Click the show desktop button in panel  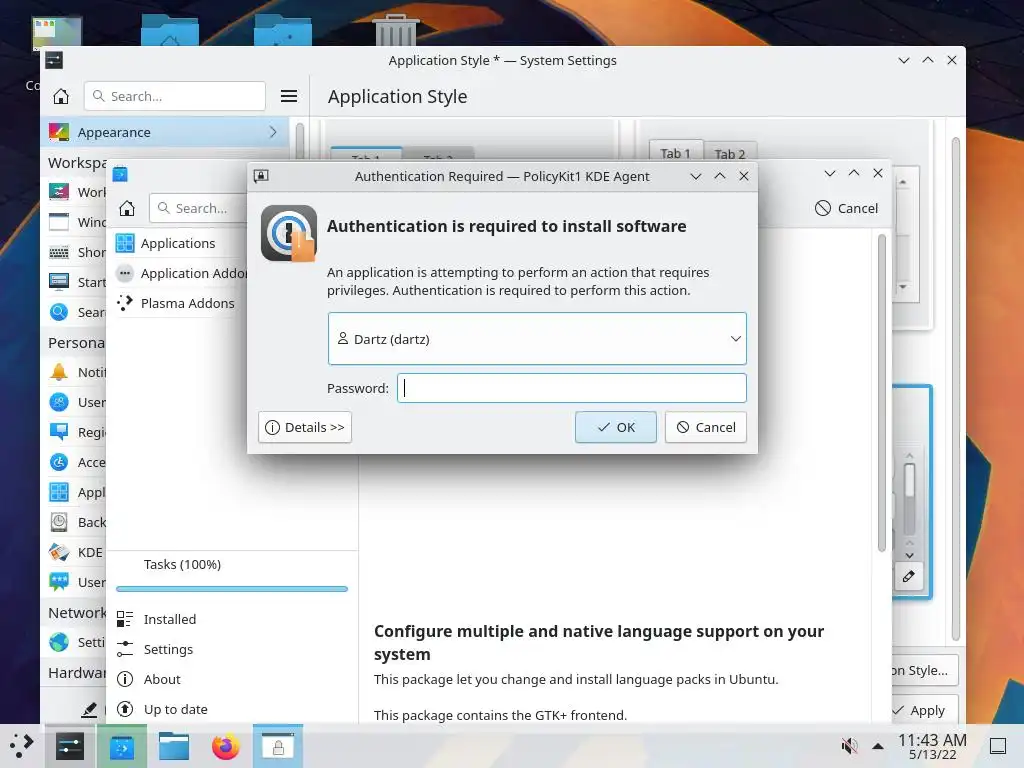998,746
